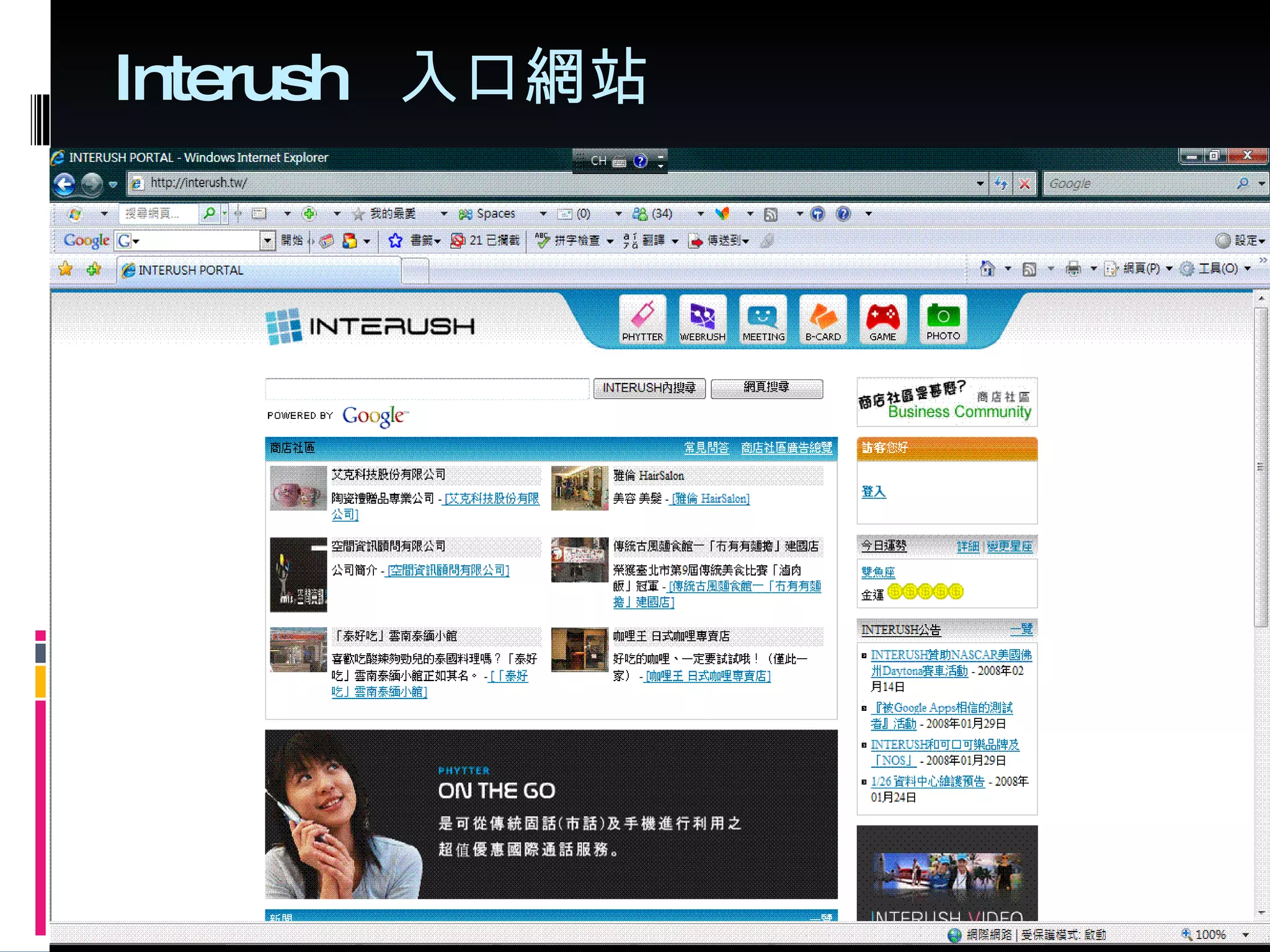The width and height of the screenshot is (1270, 952).
Task: Click the mail (0) icon in Live toolbar
Action: pos(564,214)
